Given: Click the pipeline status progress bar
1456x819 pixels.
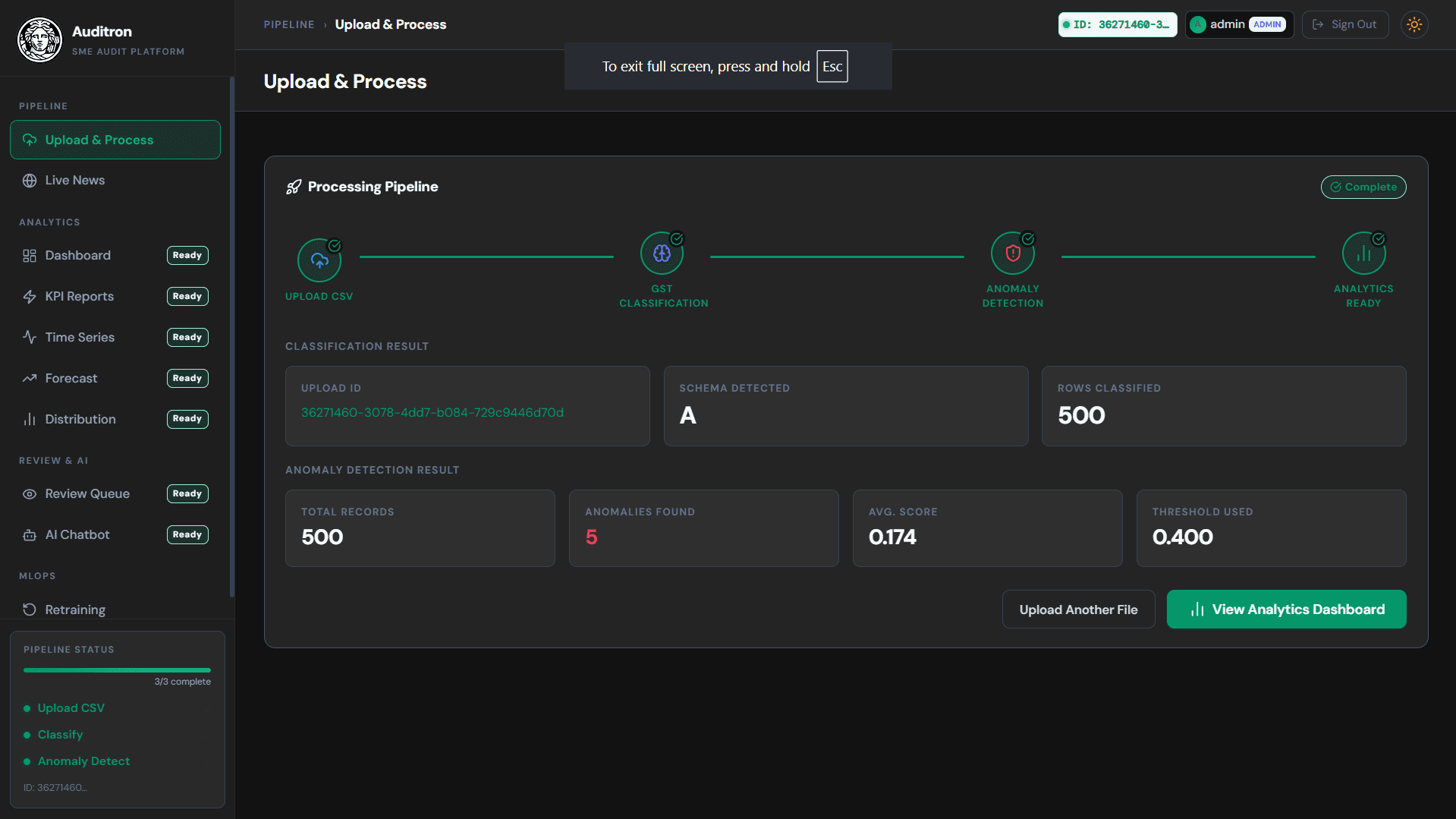Looking at the screenshot, I should pos(117,670).
